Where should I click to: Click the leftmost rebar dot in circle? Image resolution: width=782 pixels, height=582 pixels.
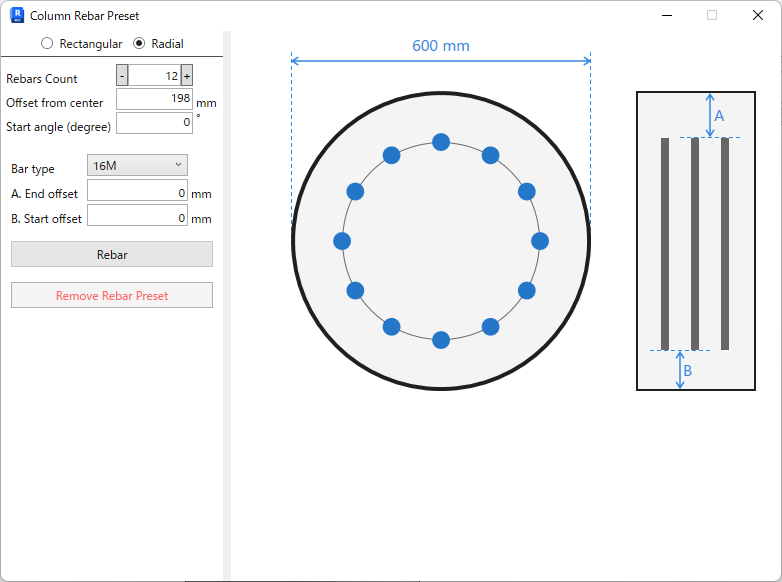point(342,241)
